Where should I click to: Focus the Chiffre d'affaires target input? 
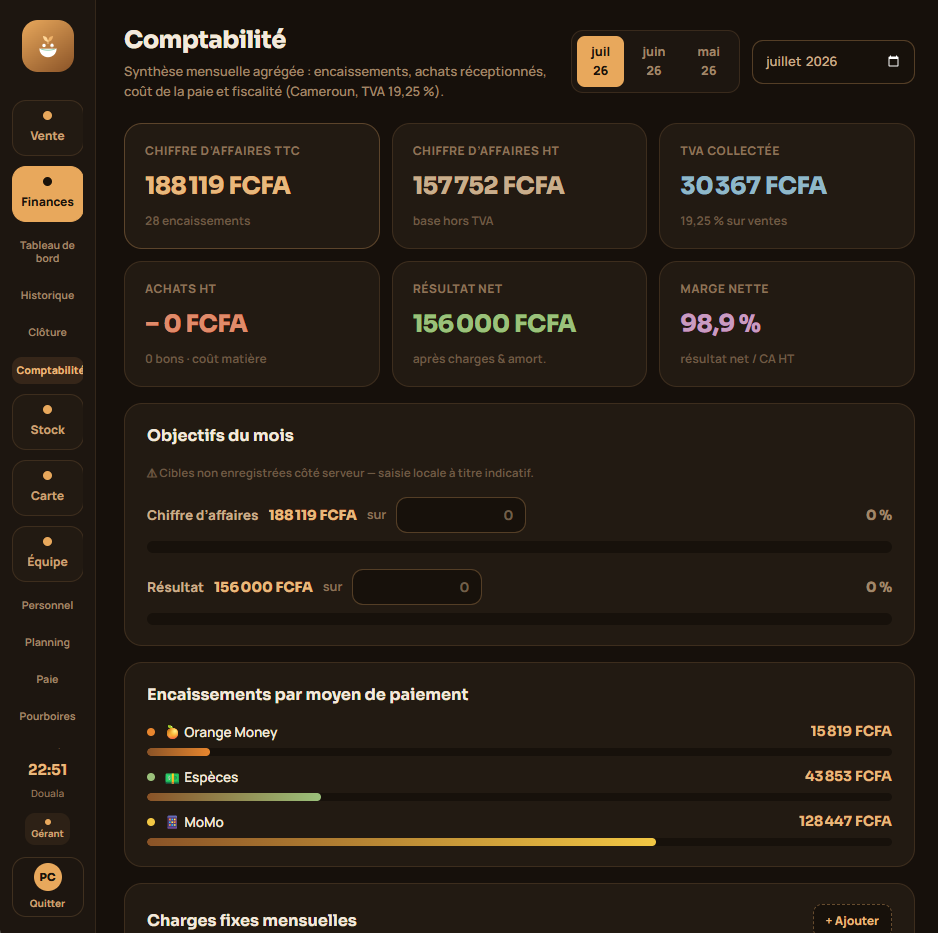tap(461, 515)
